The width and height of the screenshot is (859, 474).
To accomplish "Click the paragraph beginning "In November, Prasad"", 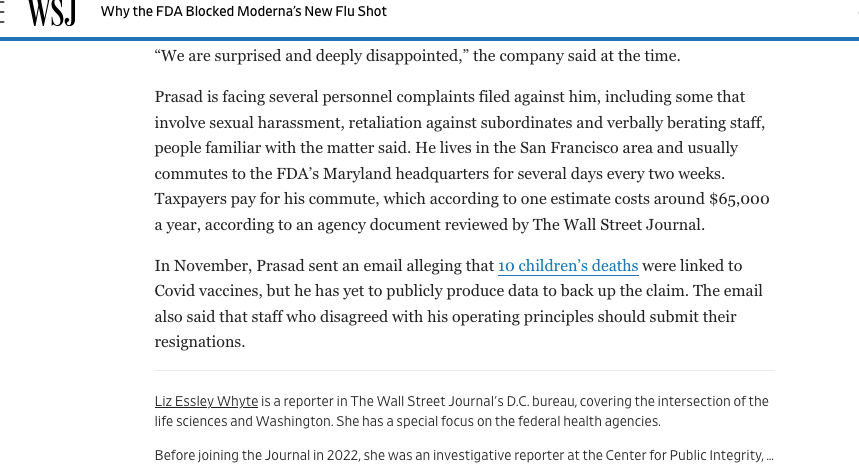I will pos(458,303).
